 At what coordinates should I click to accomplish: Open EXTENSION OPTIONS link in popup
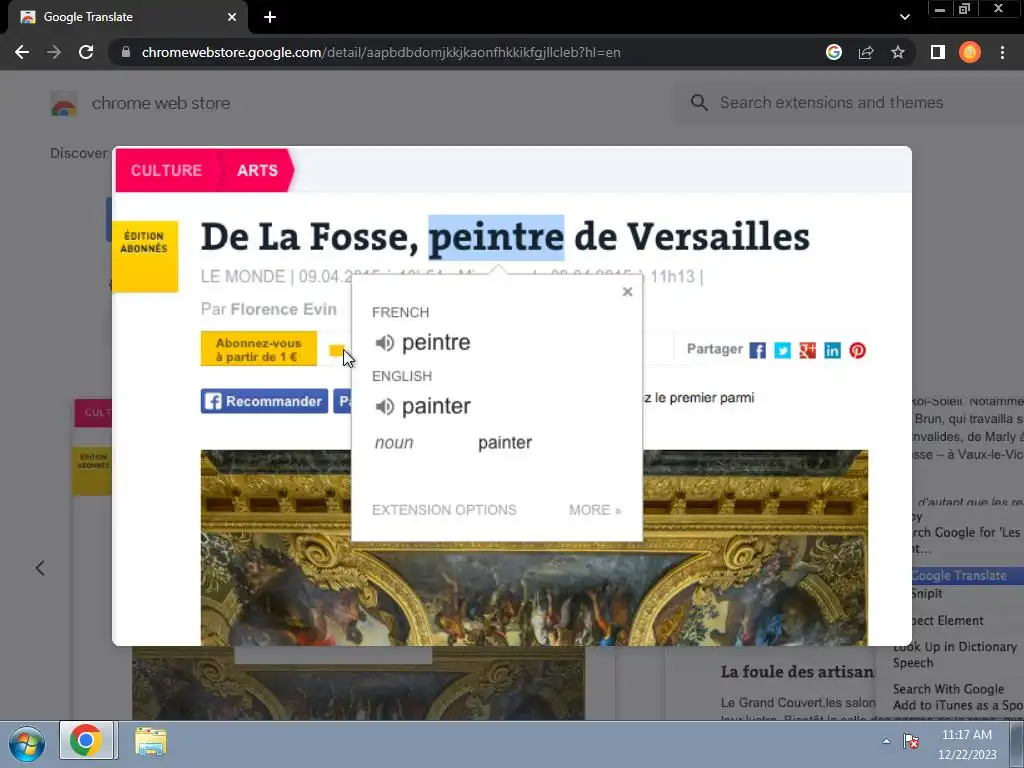[x=444, y=509]
